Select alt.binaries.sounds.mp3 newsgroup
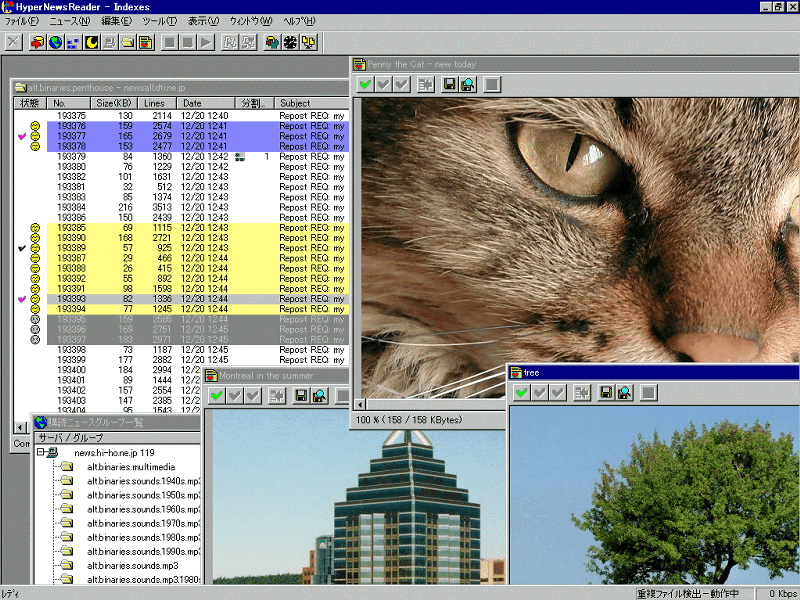Image resolution: width=800 pixels, height=600 pixels. click(133, 566)
